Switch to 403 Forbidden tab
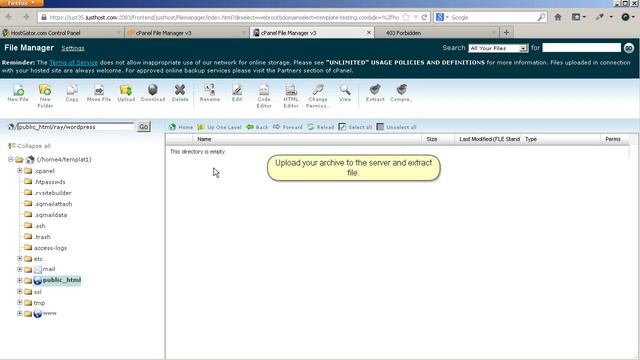This screenshot has height=360, width=640. tap(437, 33)
